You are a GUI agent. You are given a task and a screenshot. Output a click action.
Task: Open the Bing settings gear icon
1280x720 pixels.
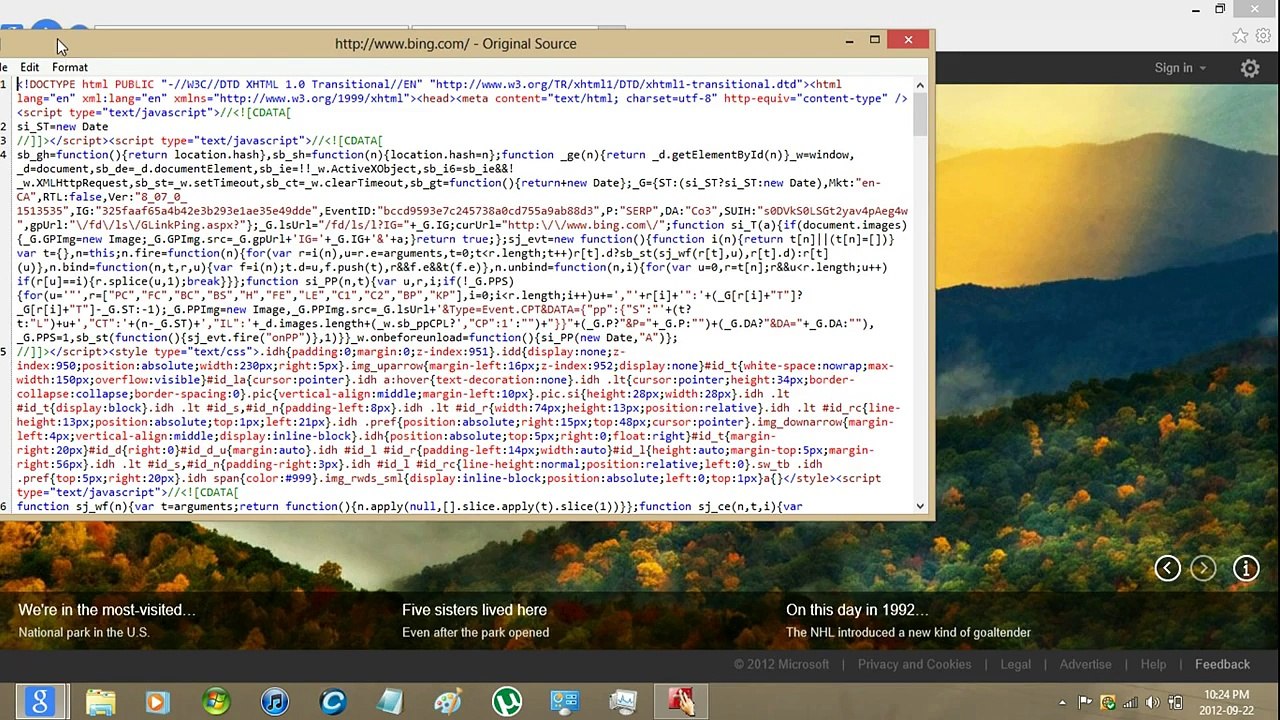1250,68
